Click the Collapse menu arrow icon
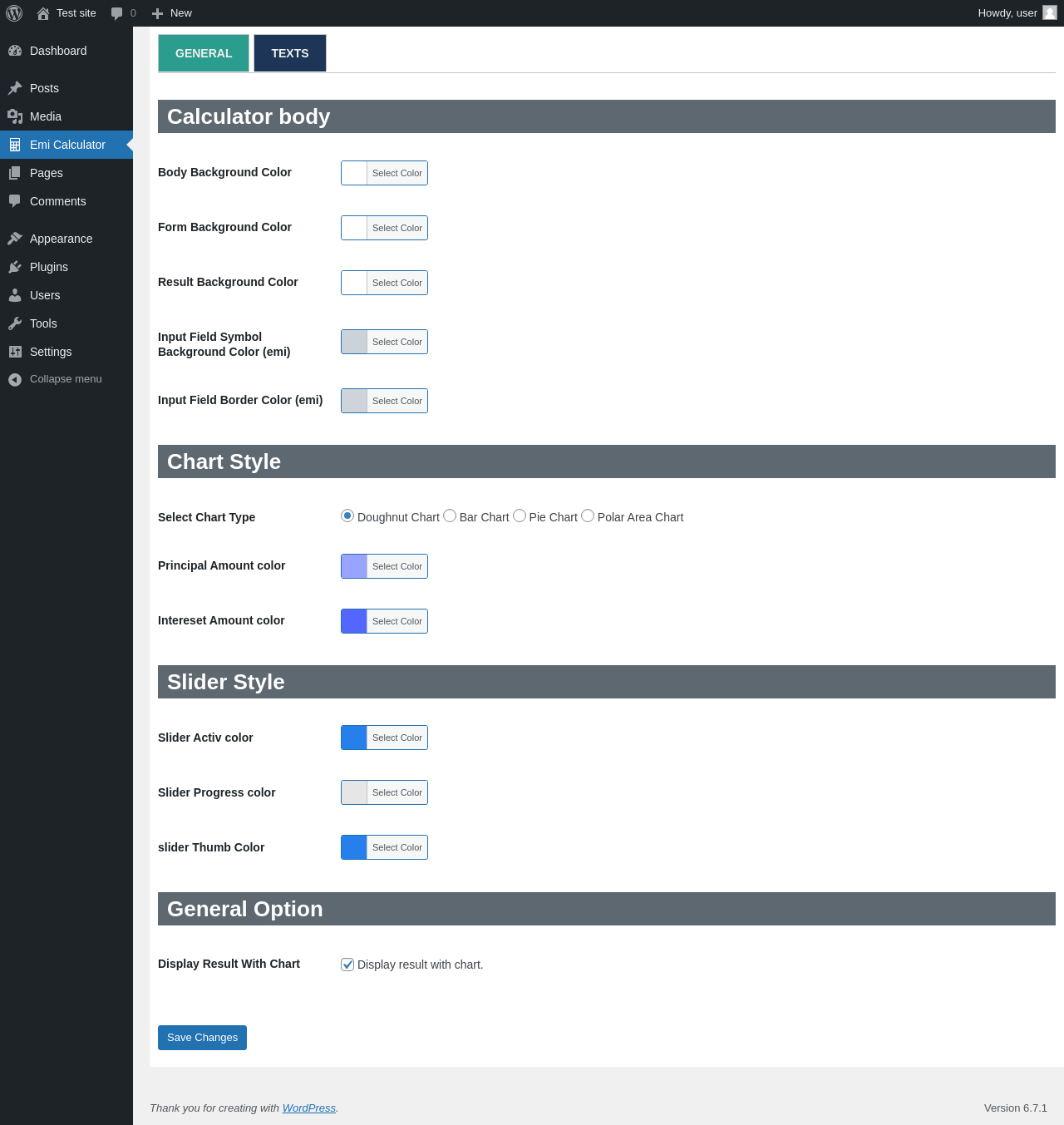Image resolution: width=1064 pixels, height=1125 pixels. (x=15, y=379)
